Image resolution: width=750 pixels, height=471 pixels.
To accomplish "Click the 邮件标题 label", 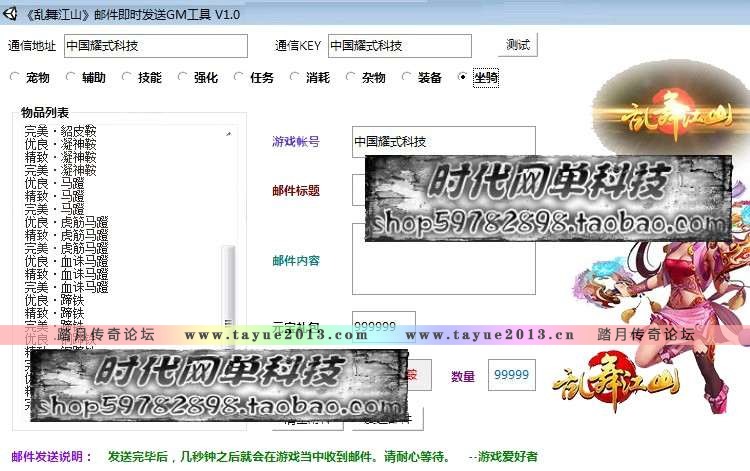I will point(296,191).
